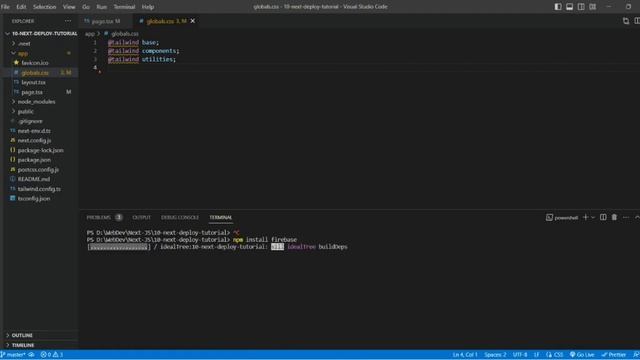Click Synchronize Changes icon in status bar
Screen dimensions: 640x360
pos(31,355)
